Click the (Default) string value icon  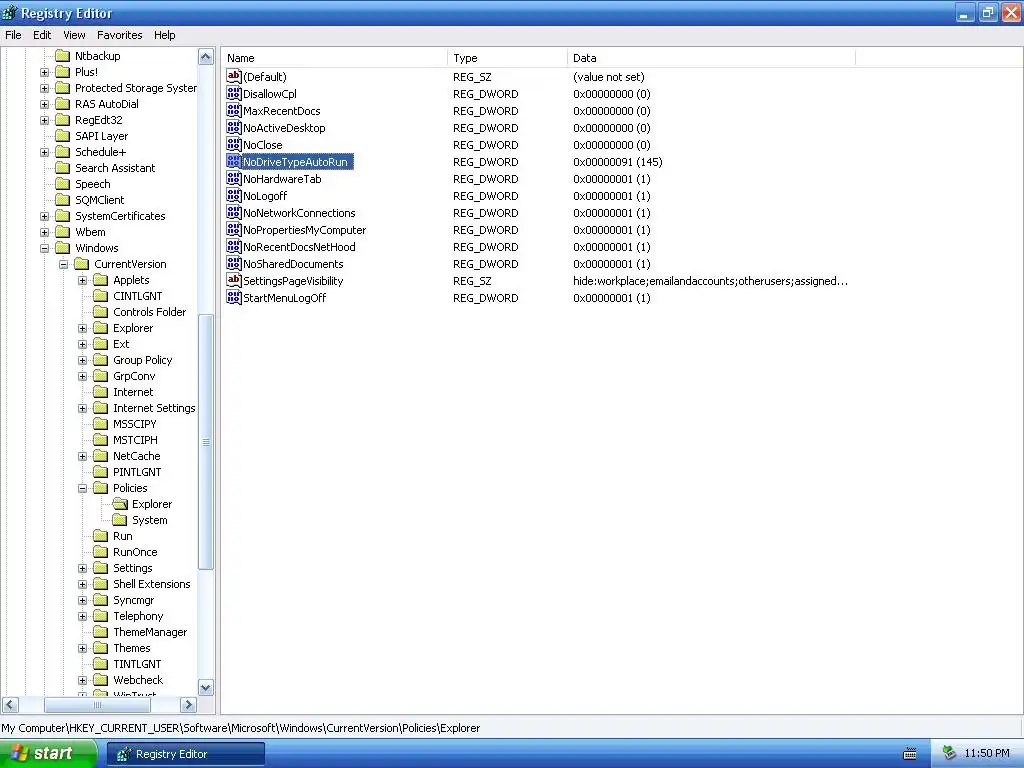point(234,76)
